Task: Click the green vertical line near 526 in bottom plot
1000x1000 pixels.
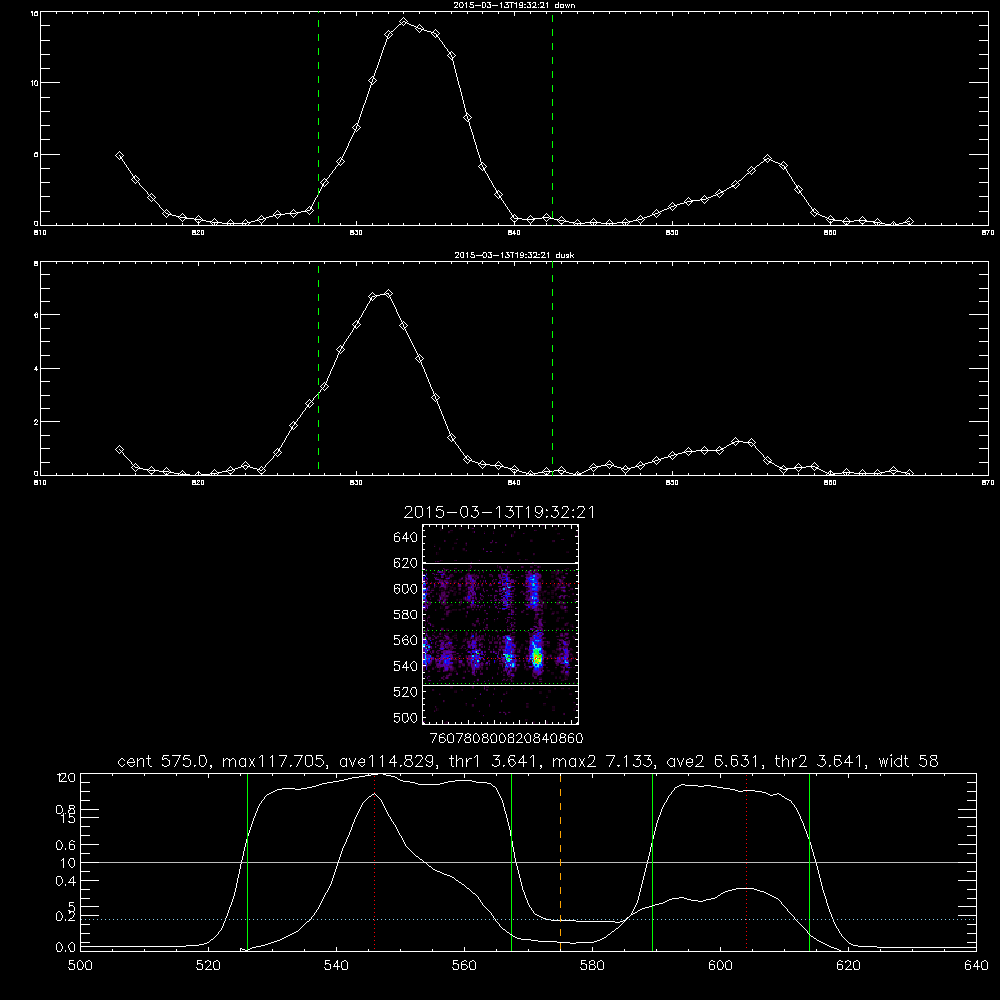Action: tap(247, 862)
